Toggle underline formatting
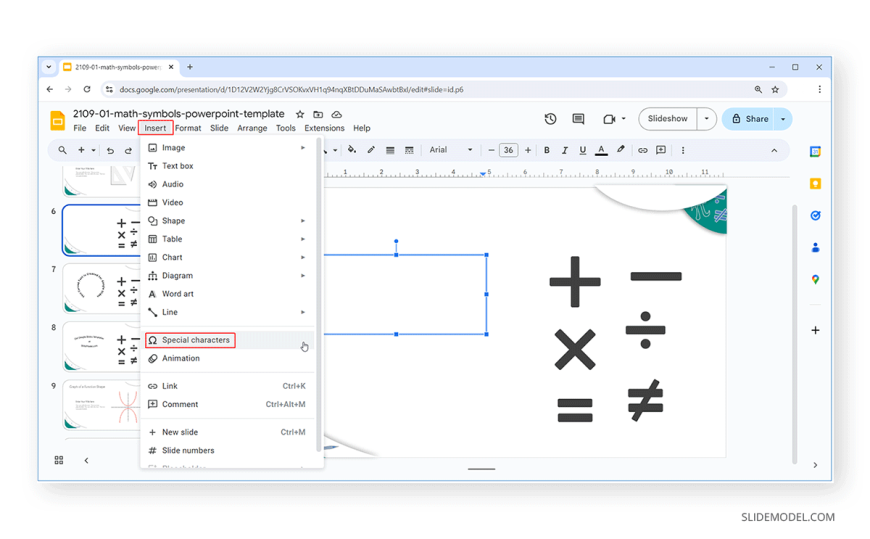 [x=583, y=150]
